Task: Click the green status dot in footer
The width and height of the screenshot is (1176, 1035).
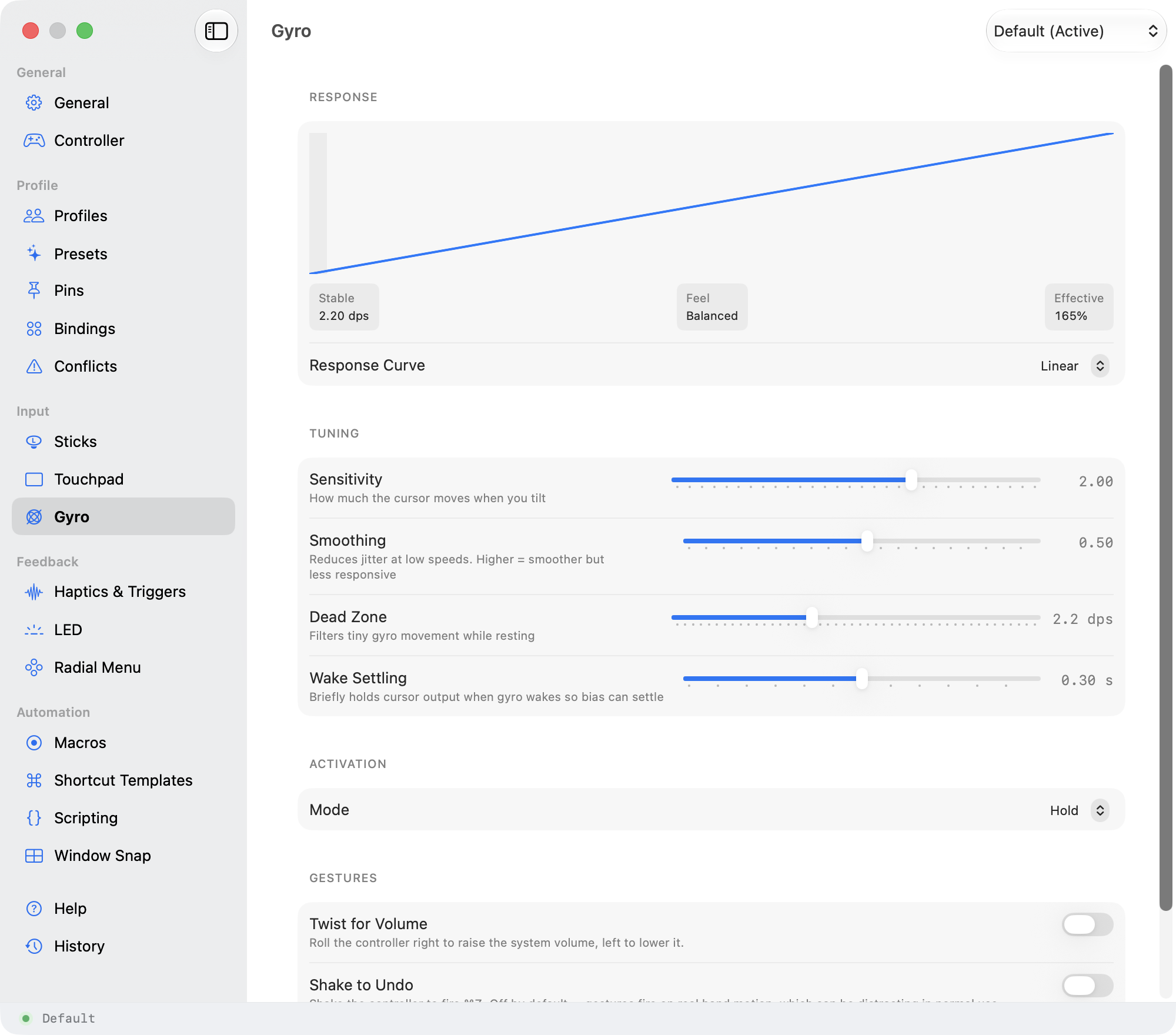Action: [25, 1018]
